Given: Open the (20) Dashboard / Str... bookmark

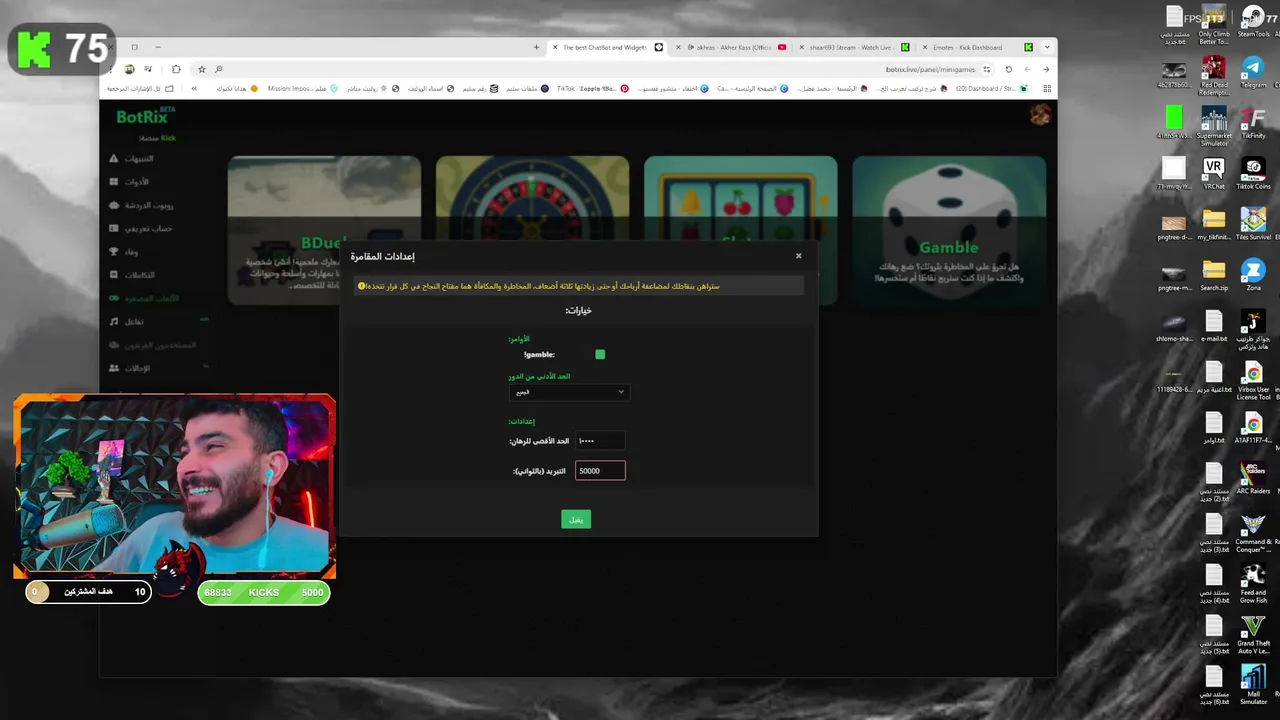Looking at the screenshot, I should (991, 89).
